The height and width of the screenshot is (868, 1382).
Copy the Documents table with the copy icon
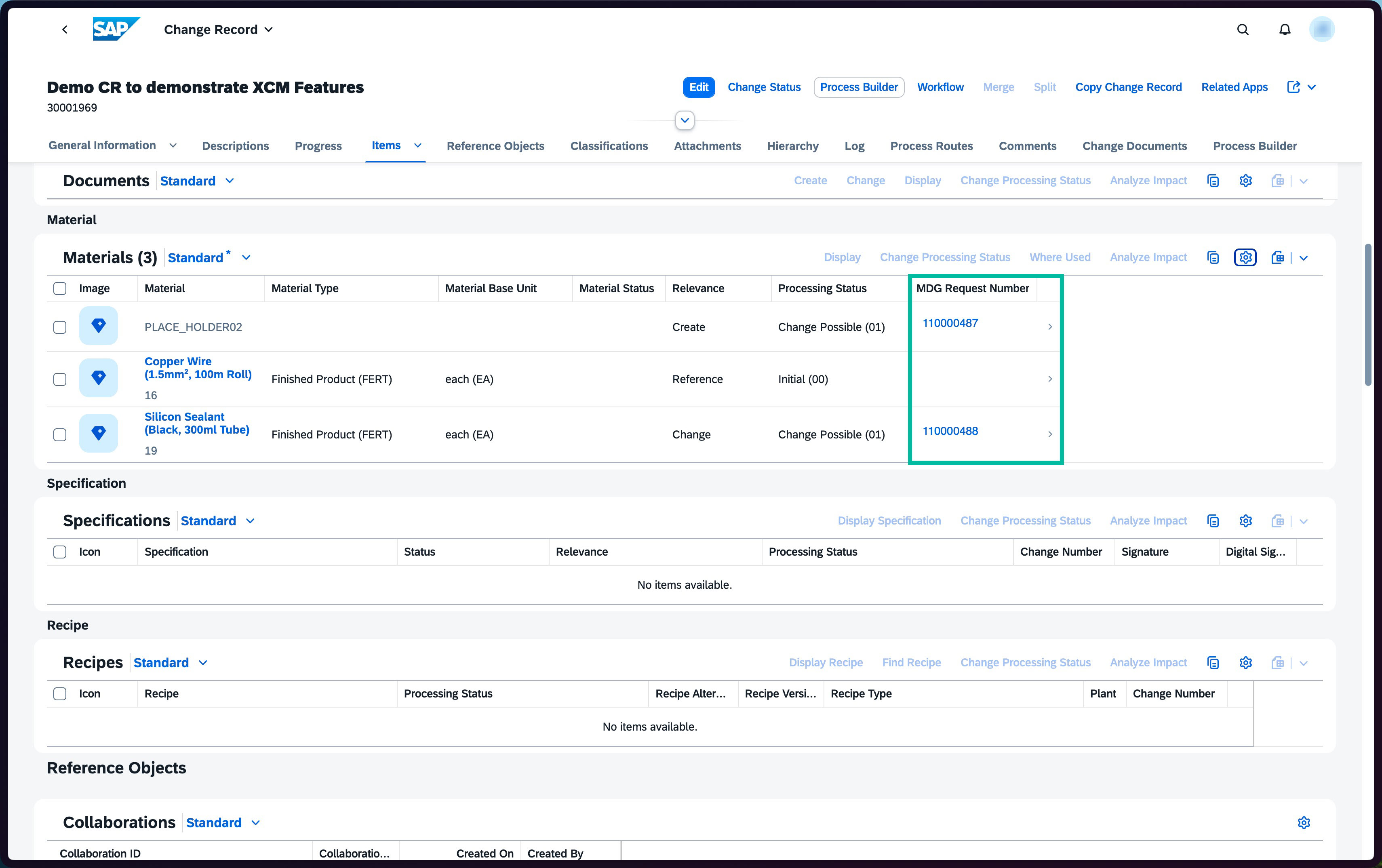(x=1213, y=181)
